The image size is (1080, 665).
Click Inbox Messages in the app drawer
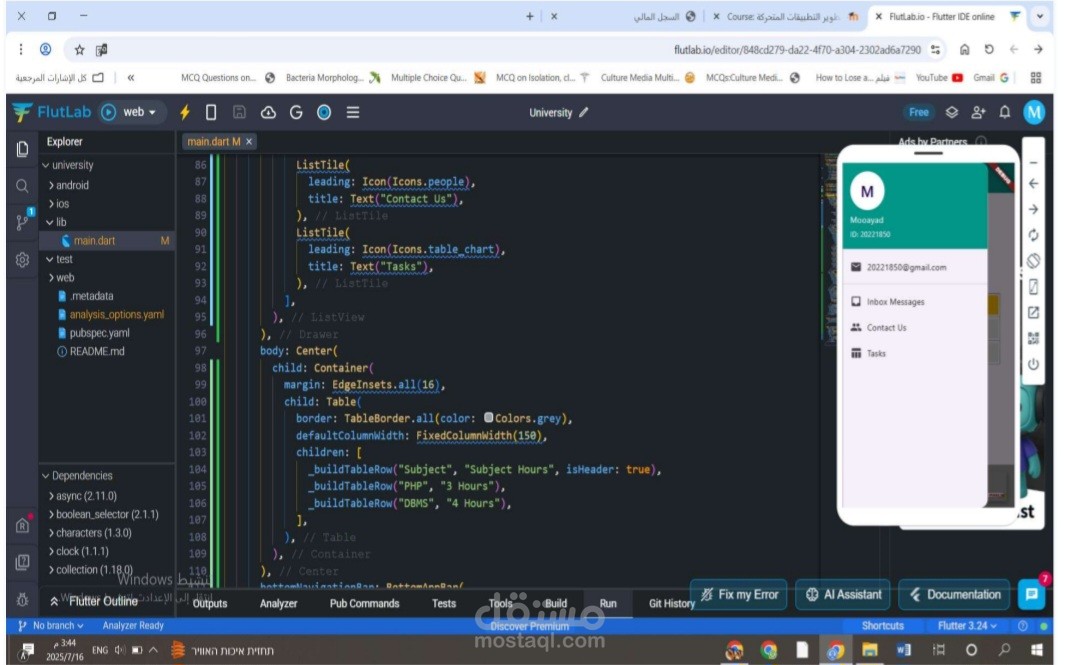[x=895, y=302]
